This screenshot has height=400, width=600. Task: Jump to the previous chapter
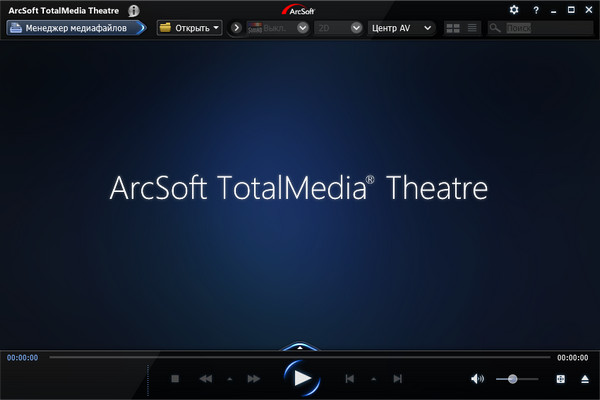pos(350,379)
